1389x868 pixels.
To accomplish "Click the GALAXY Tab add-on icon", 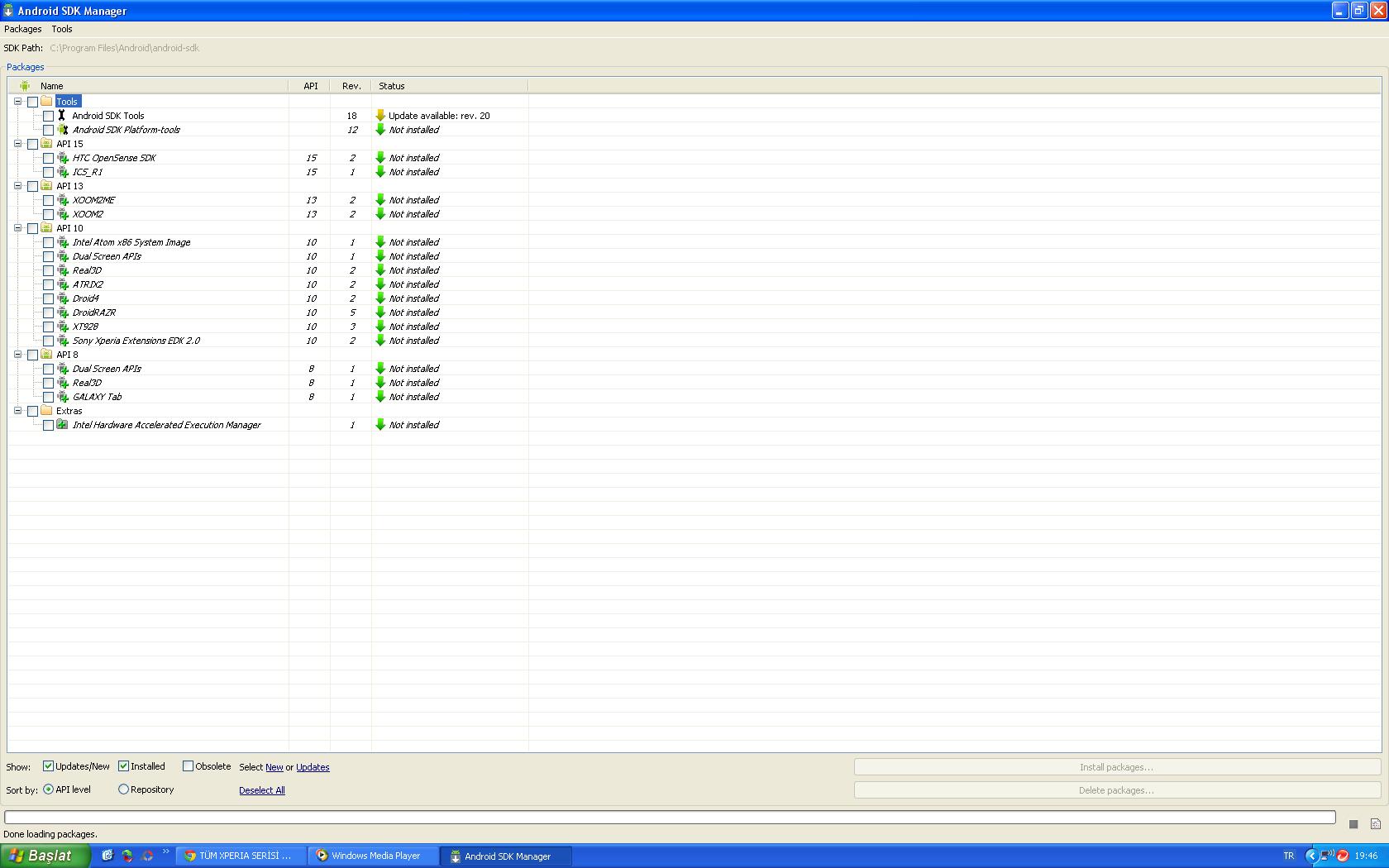I will click(x=62, y=397).
